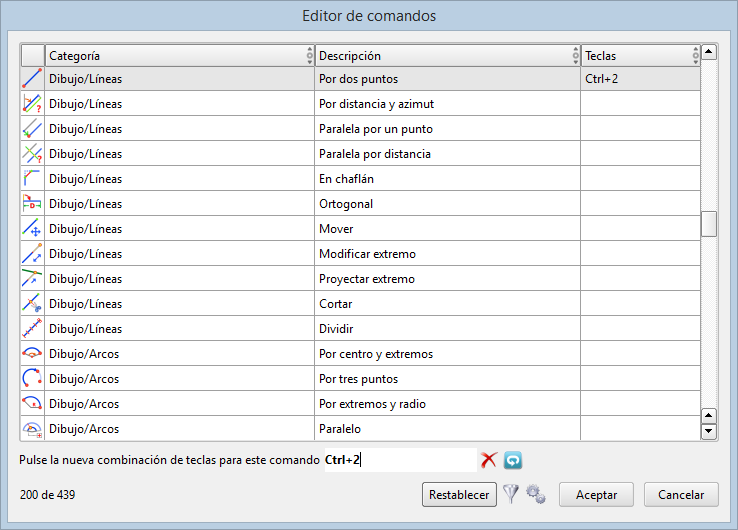Click the 'Cortar' scissors line icon
Screen dimensions: 738x530
32,303
